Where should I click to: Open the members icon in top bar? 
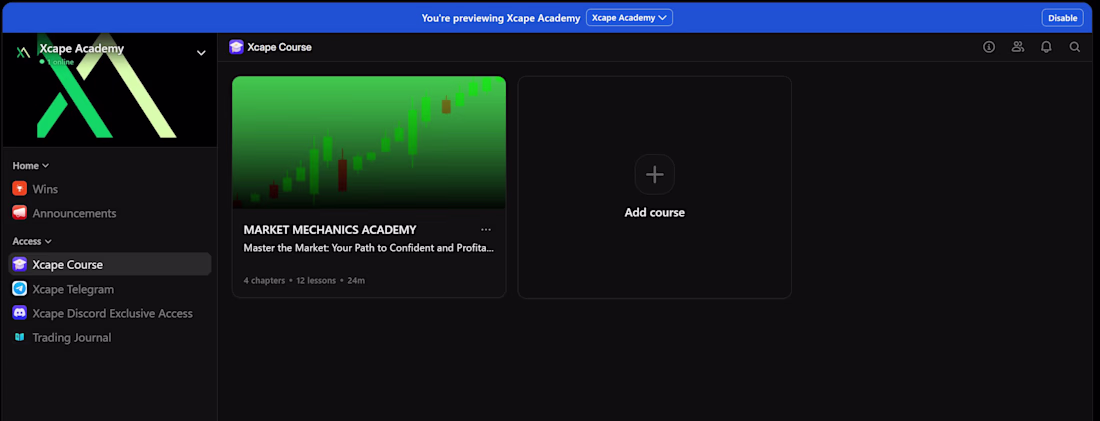click(1018, 47)
